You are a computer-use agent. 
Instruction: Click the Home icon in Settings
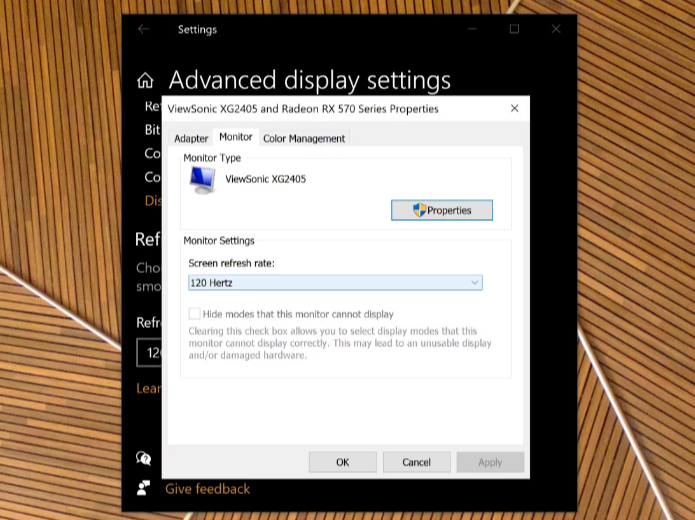[x=145, y=81]
